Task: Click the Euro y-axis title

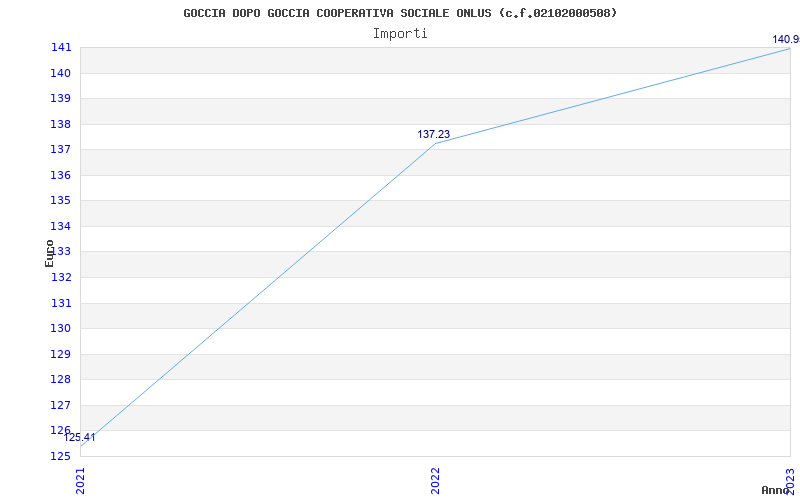Action: (x=49, y=253)
